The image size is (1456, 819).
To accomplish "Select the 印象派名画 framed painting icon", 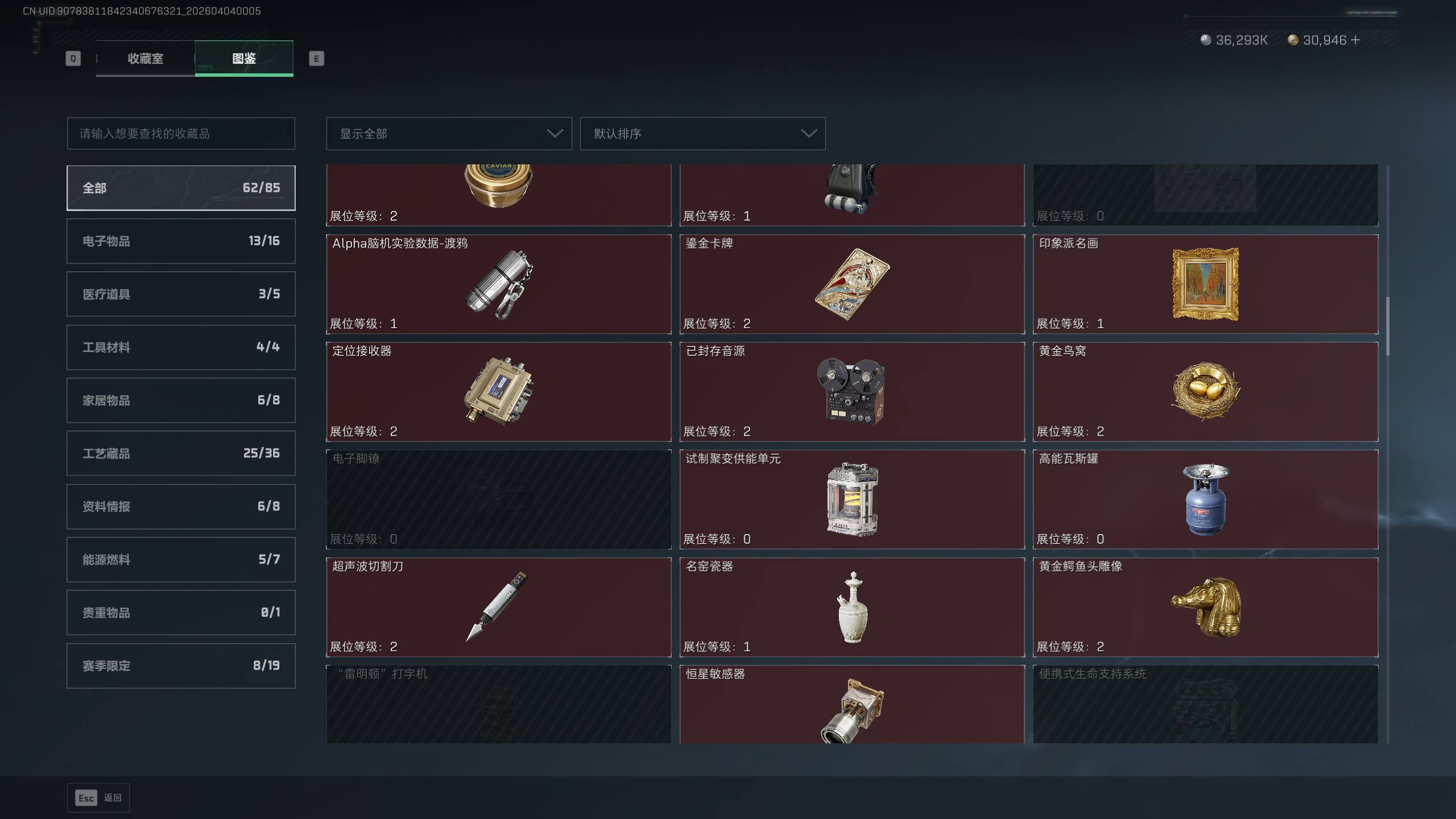I will (x=1206, y=284).
